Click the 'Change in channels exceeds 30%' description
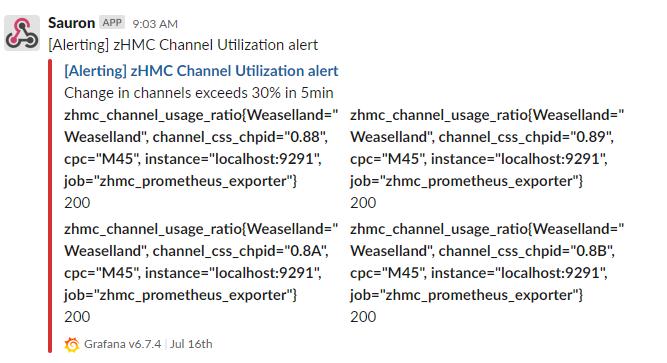The width and height of the screenshot is (667, 363). click(x=199, y=93)
